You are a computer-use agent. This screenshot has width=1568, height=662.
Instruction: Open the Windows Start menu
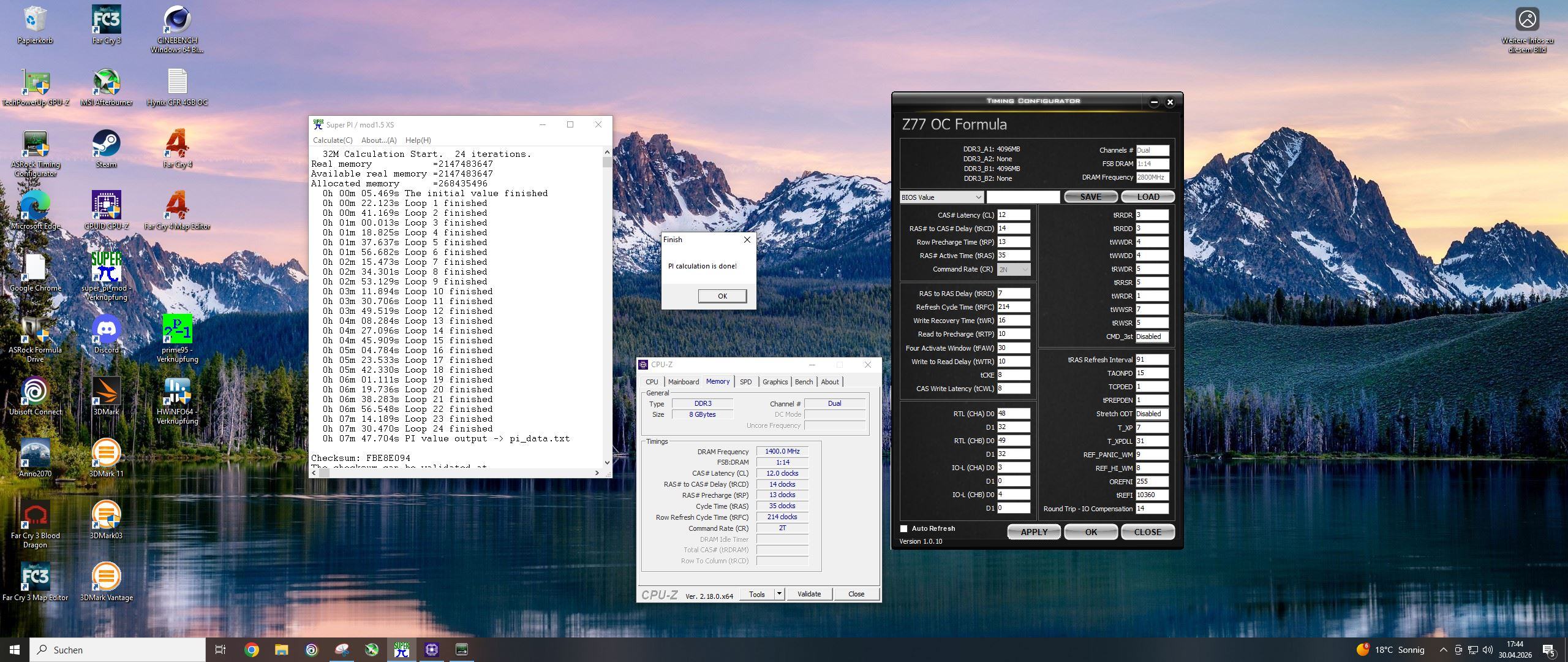(15, 650)
